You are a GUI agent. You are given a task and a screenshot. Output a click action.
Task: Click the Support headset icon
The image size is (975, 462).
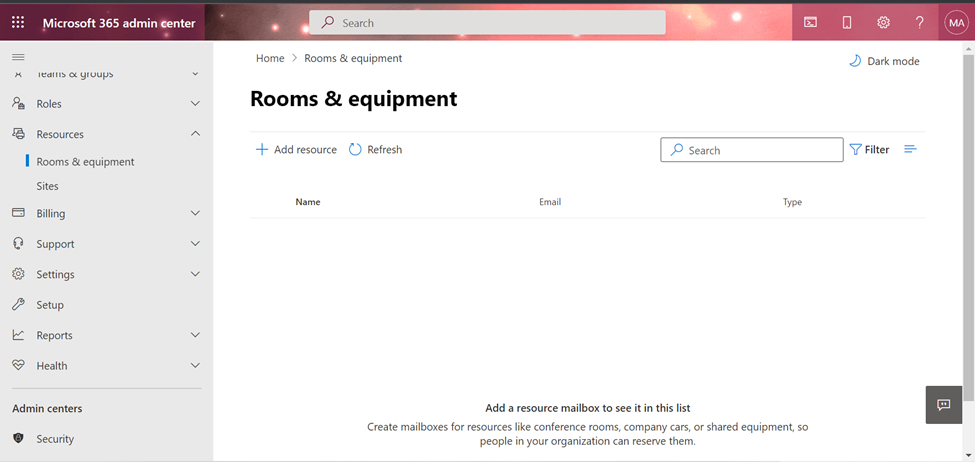(x=18, y=244)
